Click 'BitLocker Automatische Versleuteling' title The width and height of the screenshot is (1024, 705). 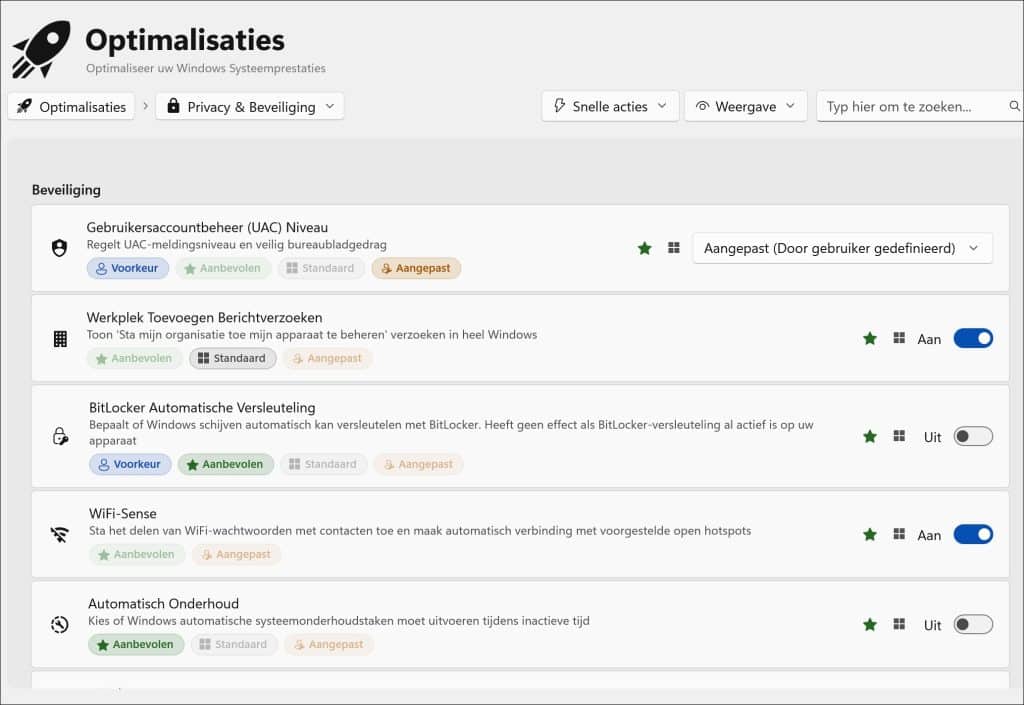202,407
